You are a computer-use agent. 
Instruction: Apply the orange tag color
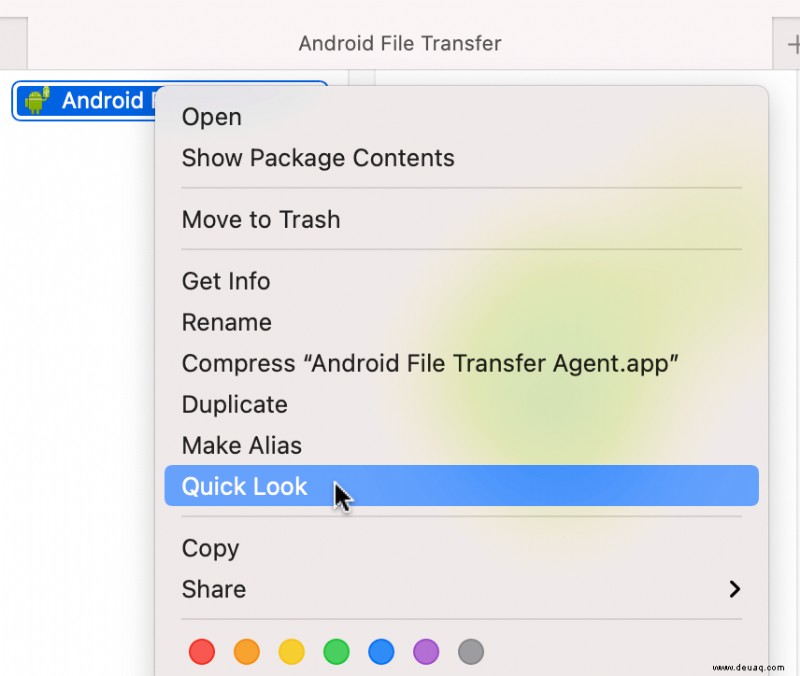[x=247, y=652]
